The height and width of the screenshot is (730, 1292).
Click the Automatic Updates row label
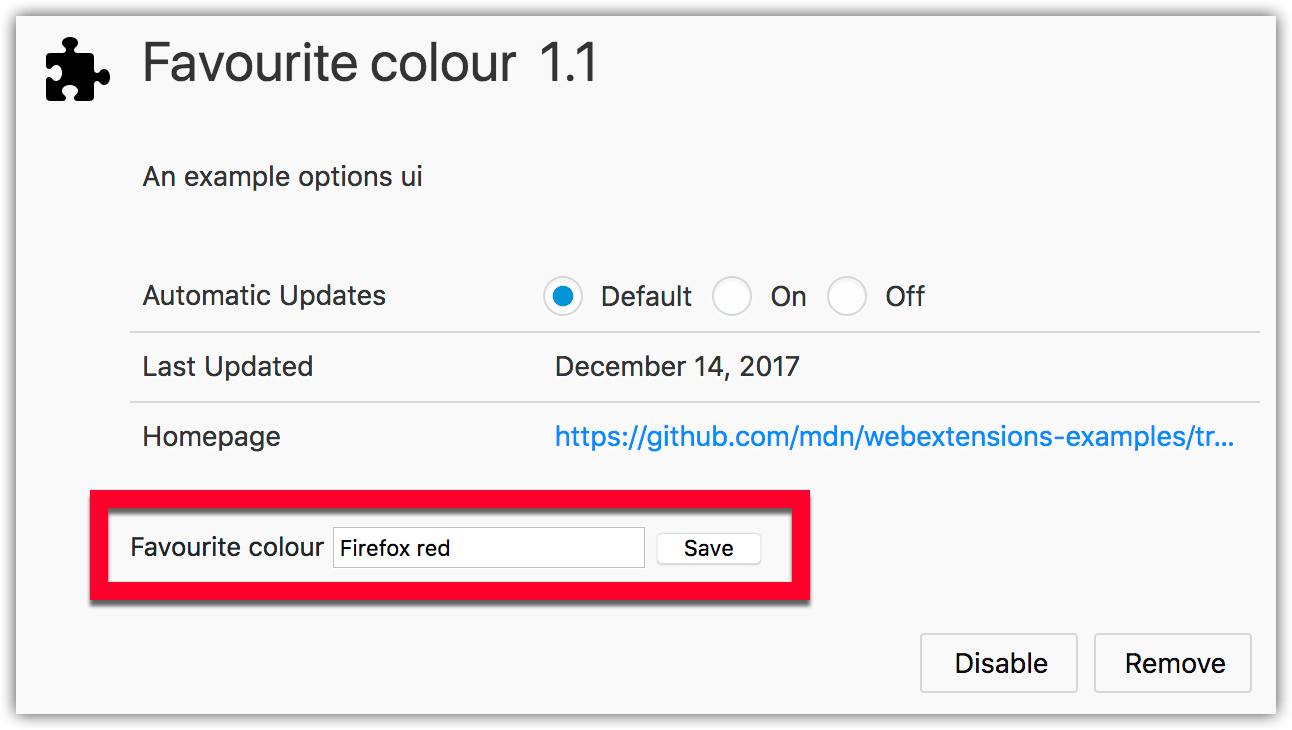(263, 296)
